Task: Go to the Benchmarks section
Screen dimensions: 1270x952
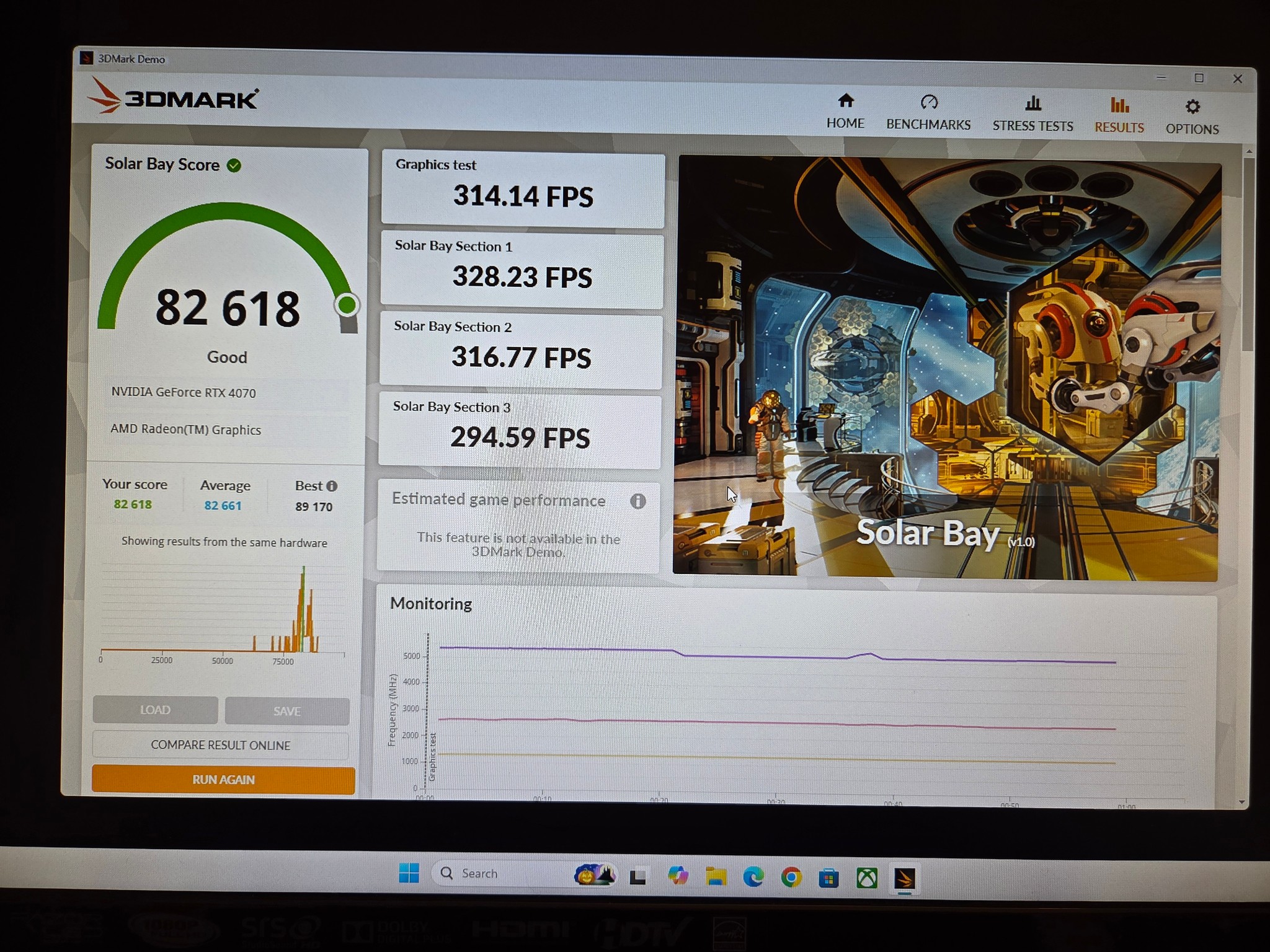Action: (x=928, y=113)
